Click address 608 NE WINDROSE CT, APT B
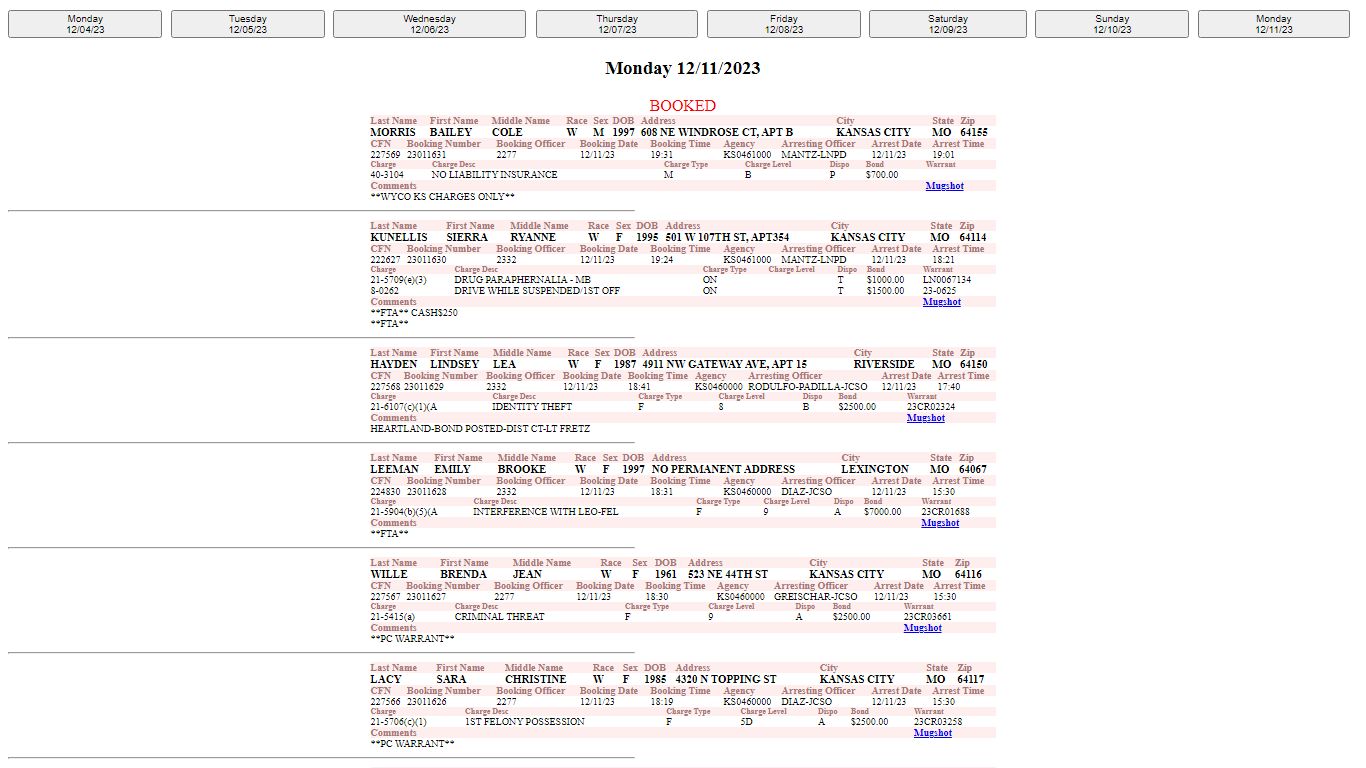 (717, 132)
